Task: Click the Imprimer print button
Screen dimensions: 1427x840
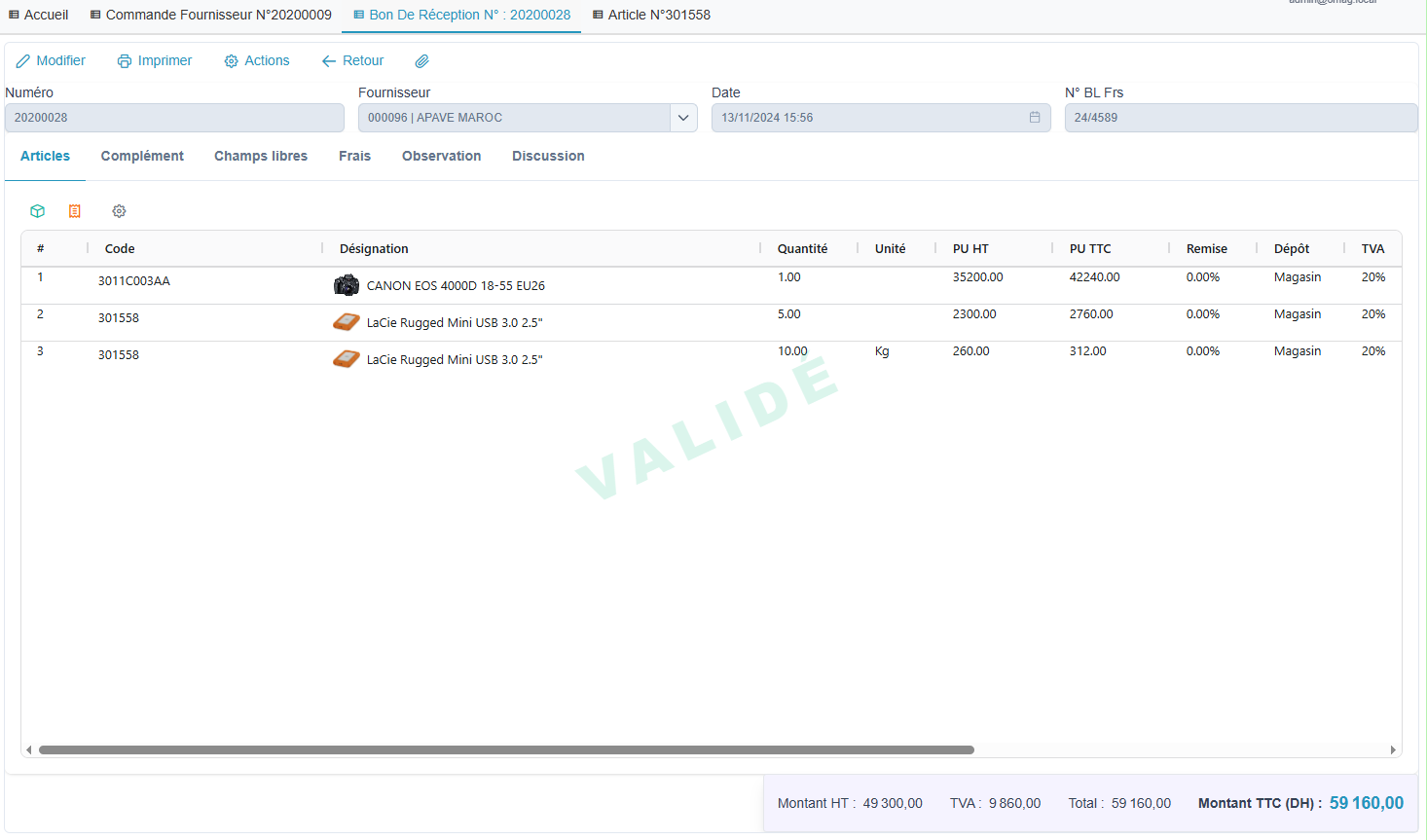Action: coord(155,60)
